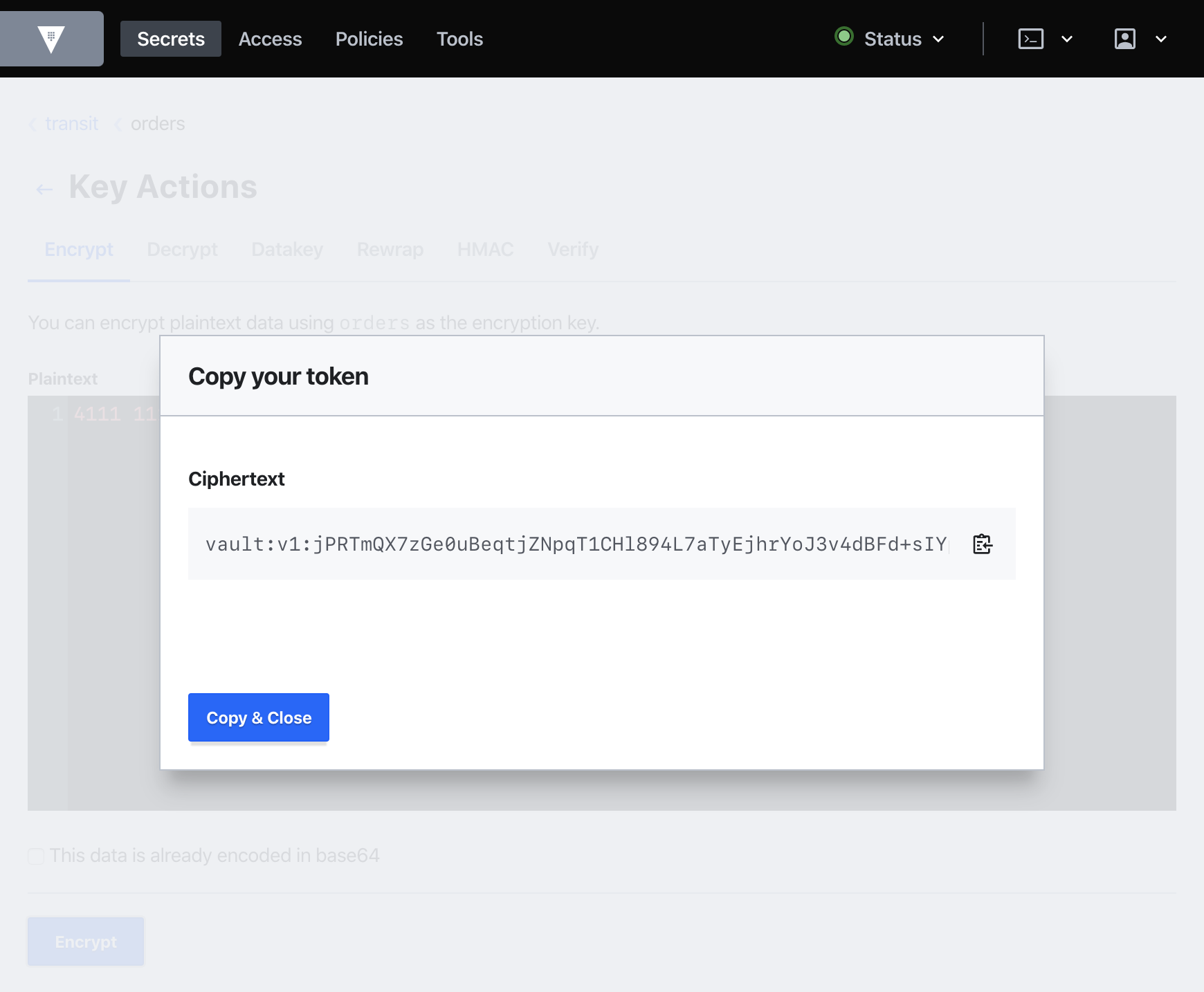1204x992 pixels.
Task: Open the Policies navigation menu
Action: click(369, 39)
